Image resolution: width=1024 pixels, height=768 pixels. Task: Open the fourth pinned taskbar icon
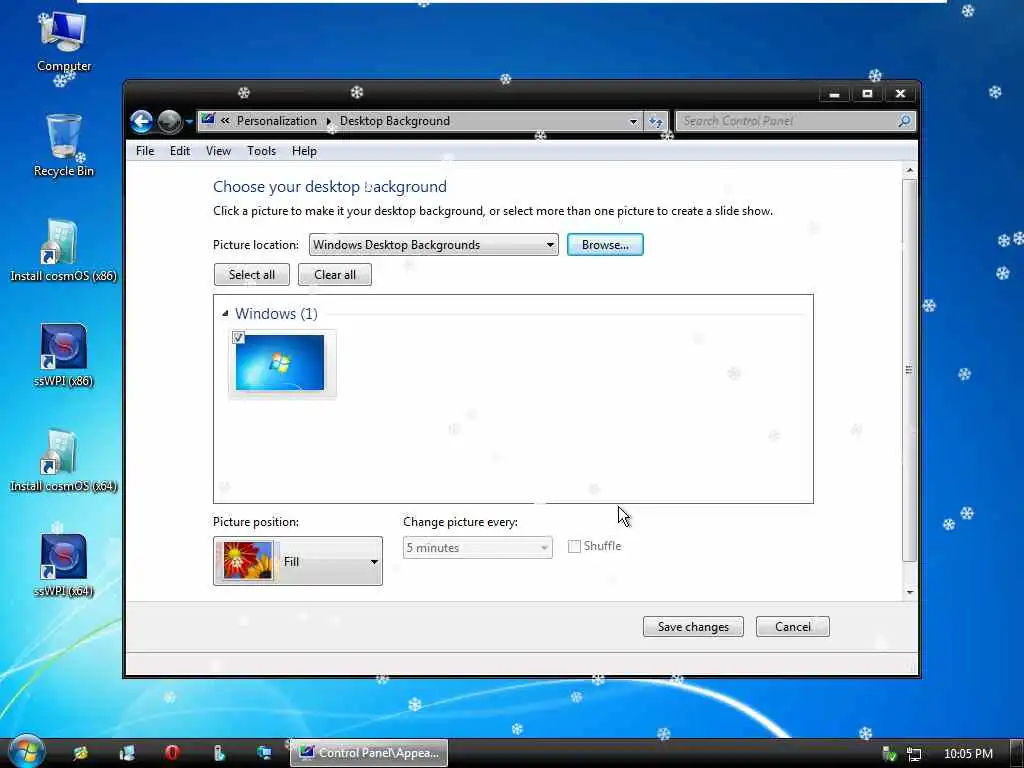(219, 753)
